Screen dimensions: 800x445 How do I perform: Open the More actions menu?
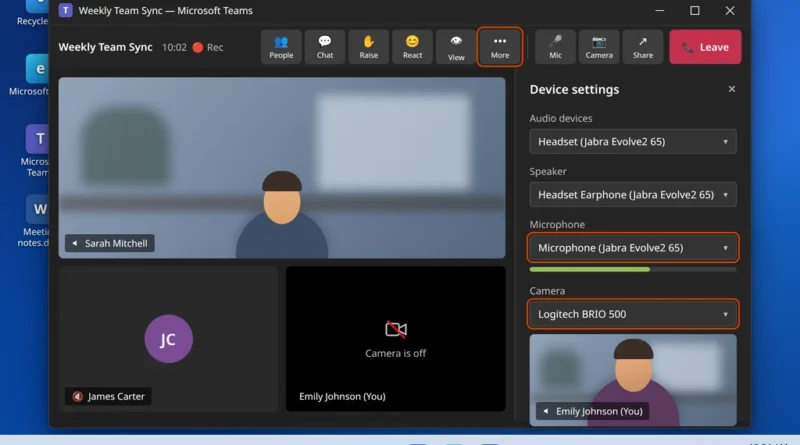(500, 47)
